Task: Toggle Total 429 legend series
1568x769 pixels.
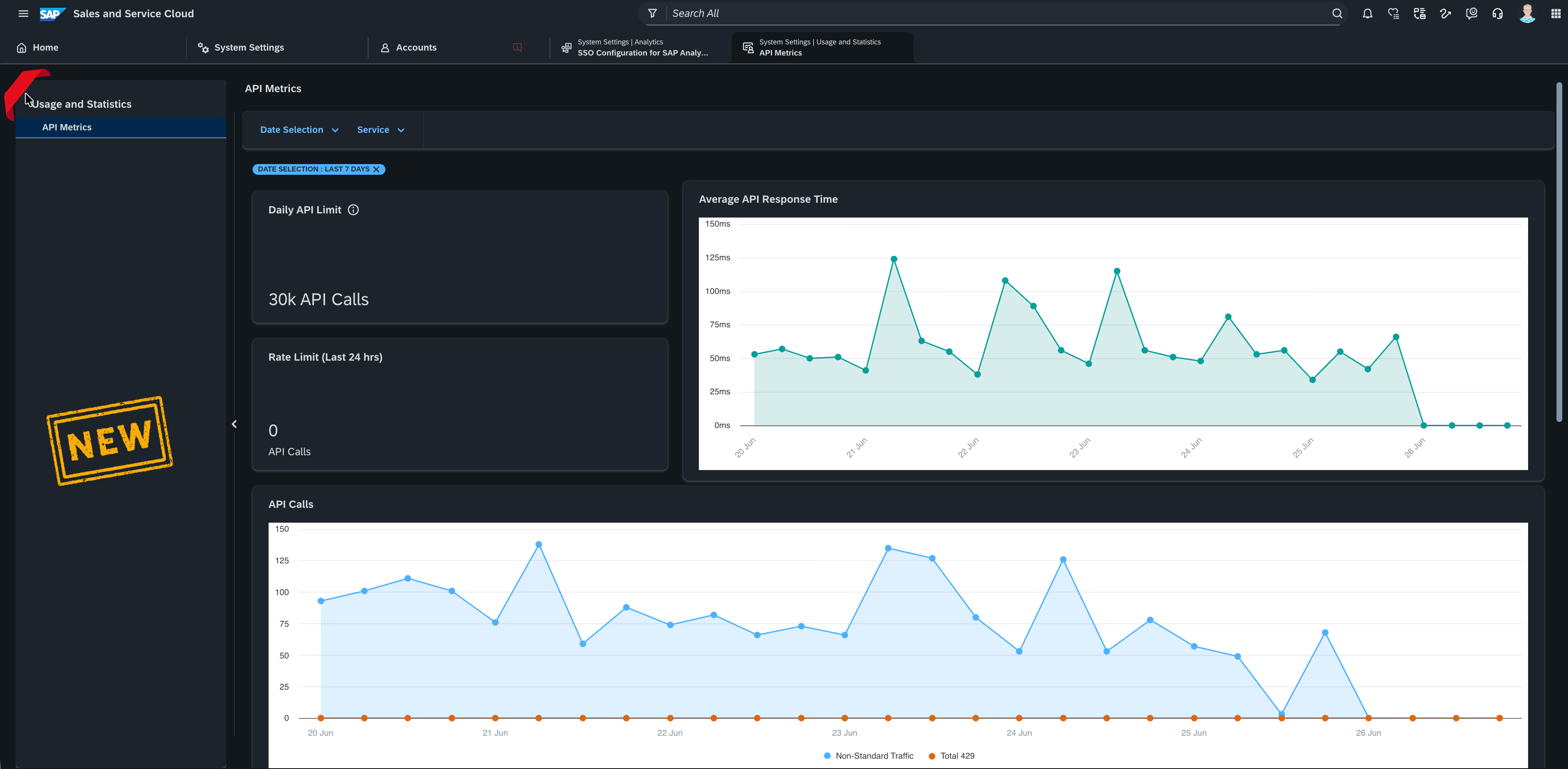Action: (x=951, y=755)
